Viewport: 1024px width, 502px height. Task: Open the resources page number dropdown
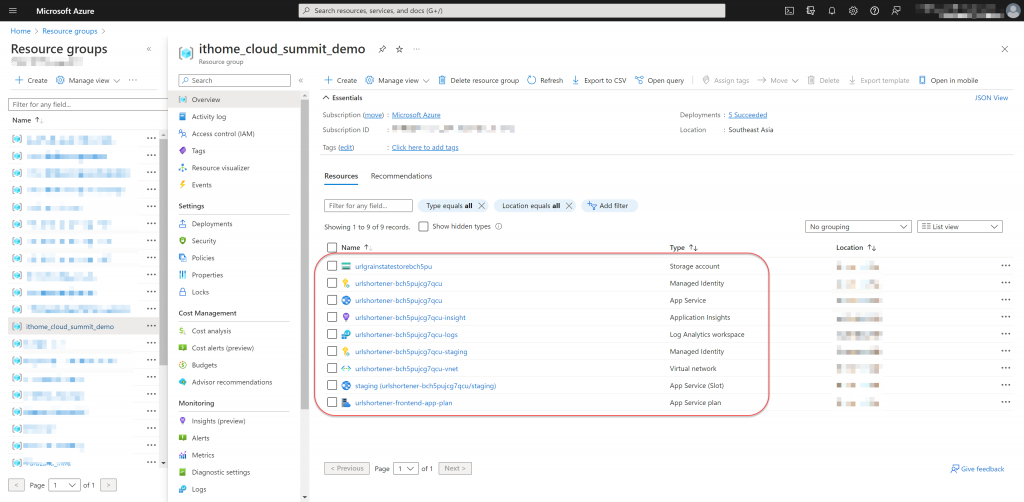pos(406,469)
